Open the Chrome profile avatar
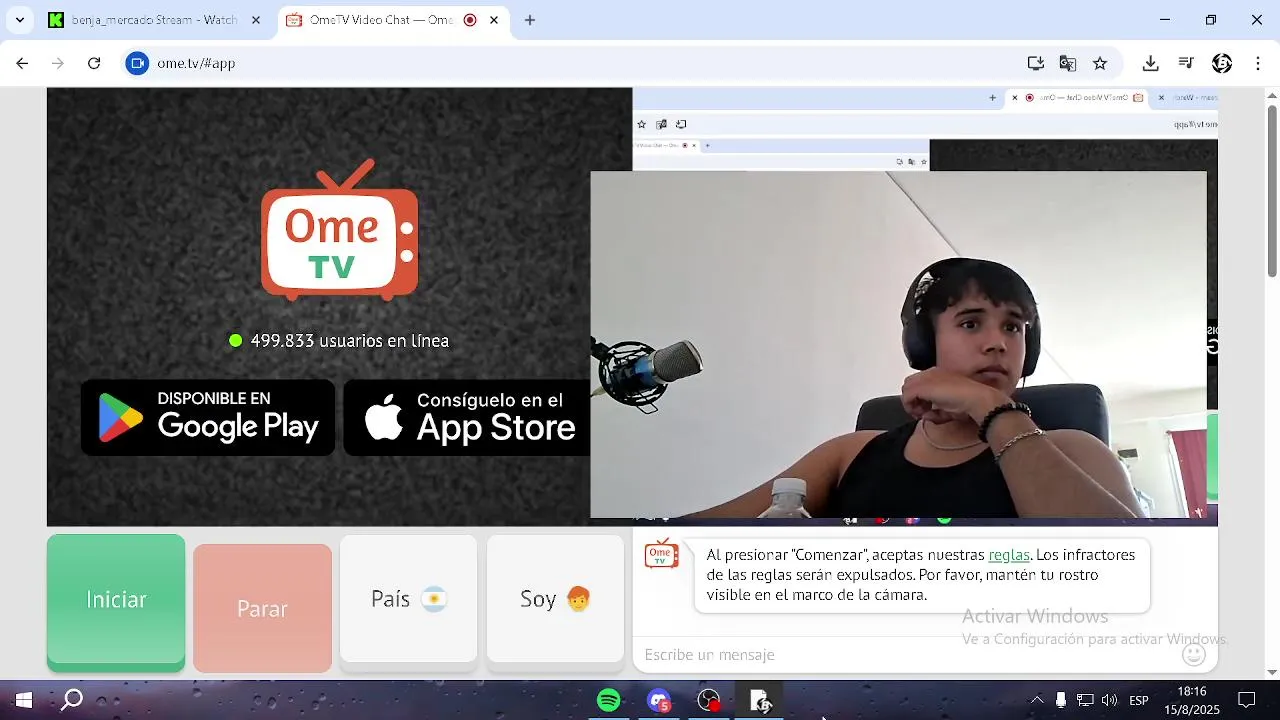The width and height of the screenshot is (1280, 720). pyautogui.click(x=1222, y=63)
